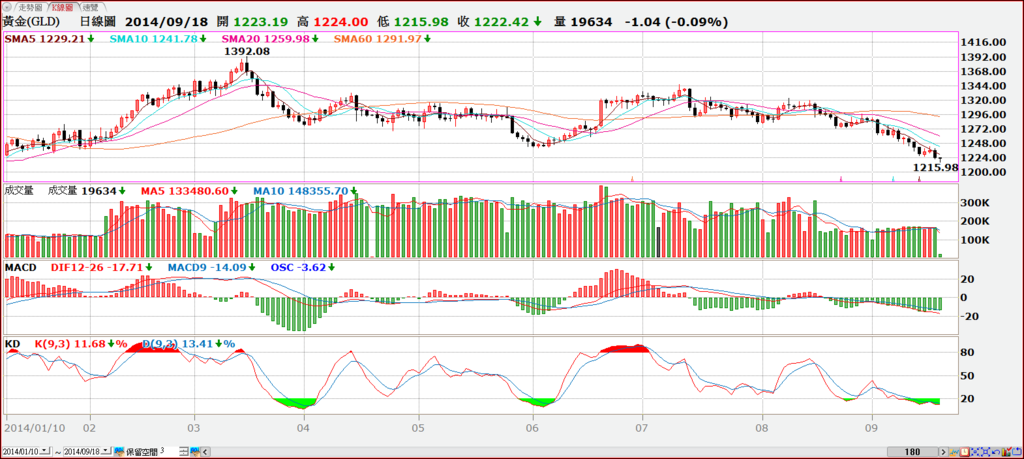Image resolution: width=1024 pixels, height=459 pixels.
Task: Click the left scroll arrow button
Action: 205,452
